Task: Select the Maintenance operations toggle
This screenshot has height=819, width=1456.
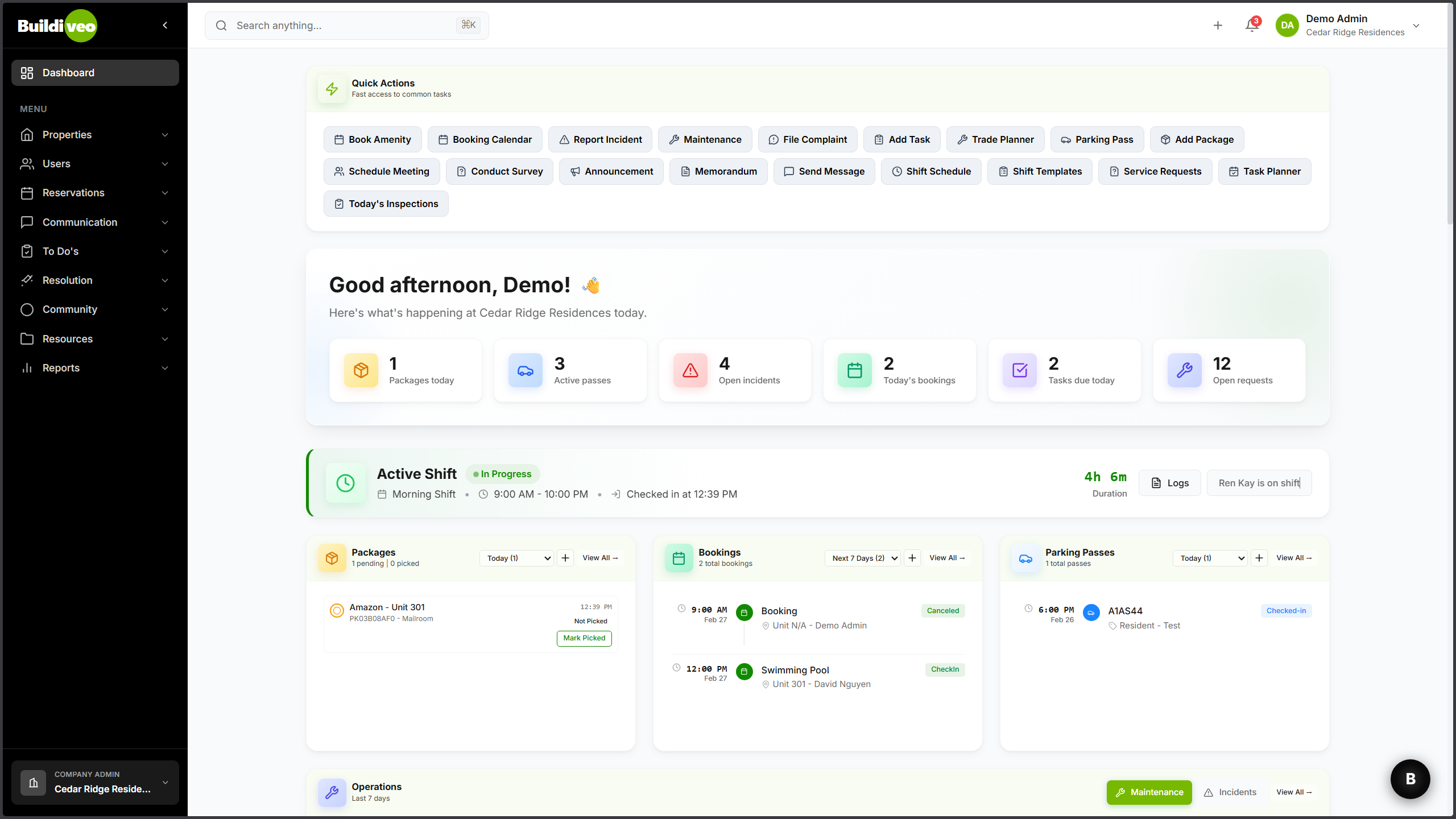Action: pyautogui.click(x=1149, y=792)
